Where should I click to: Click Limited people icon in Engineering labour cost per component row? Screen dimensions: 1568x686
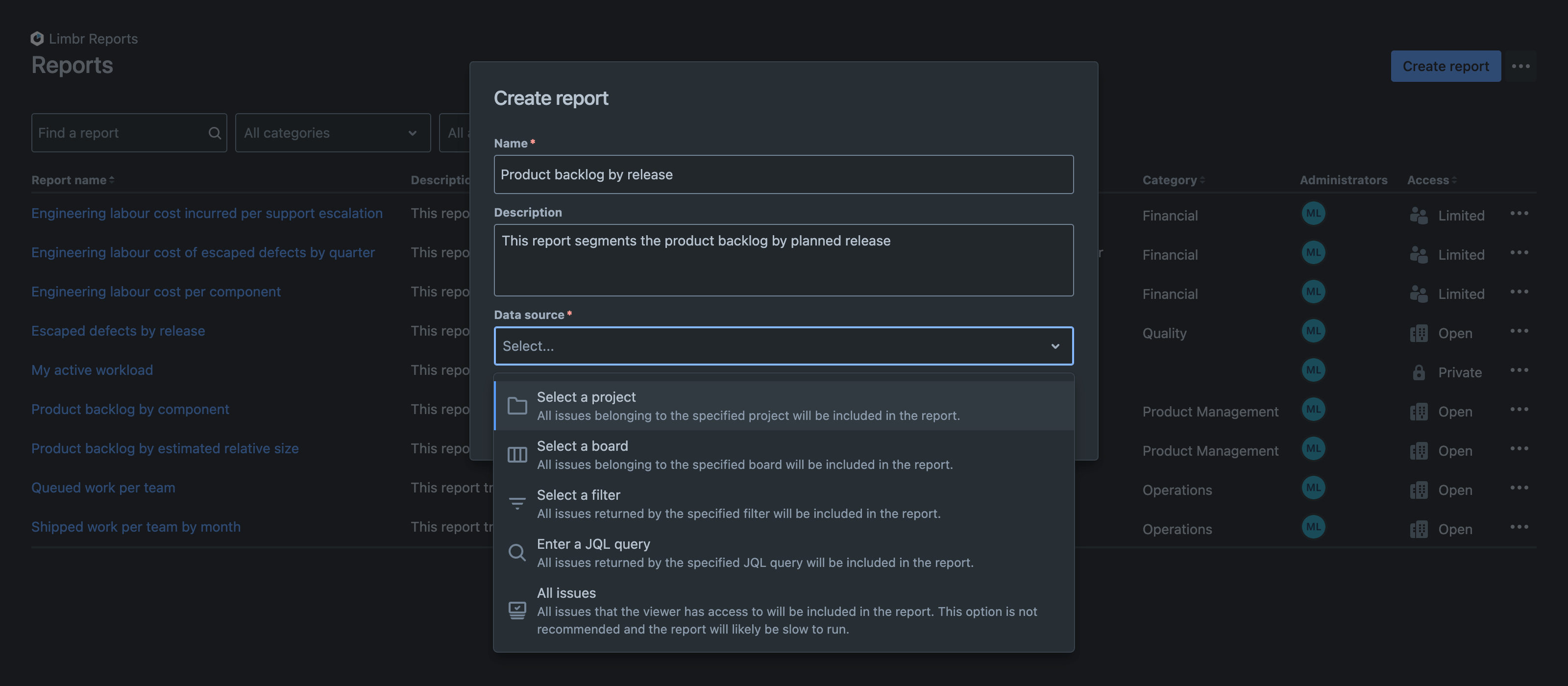(x=1418, y=294)
